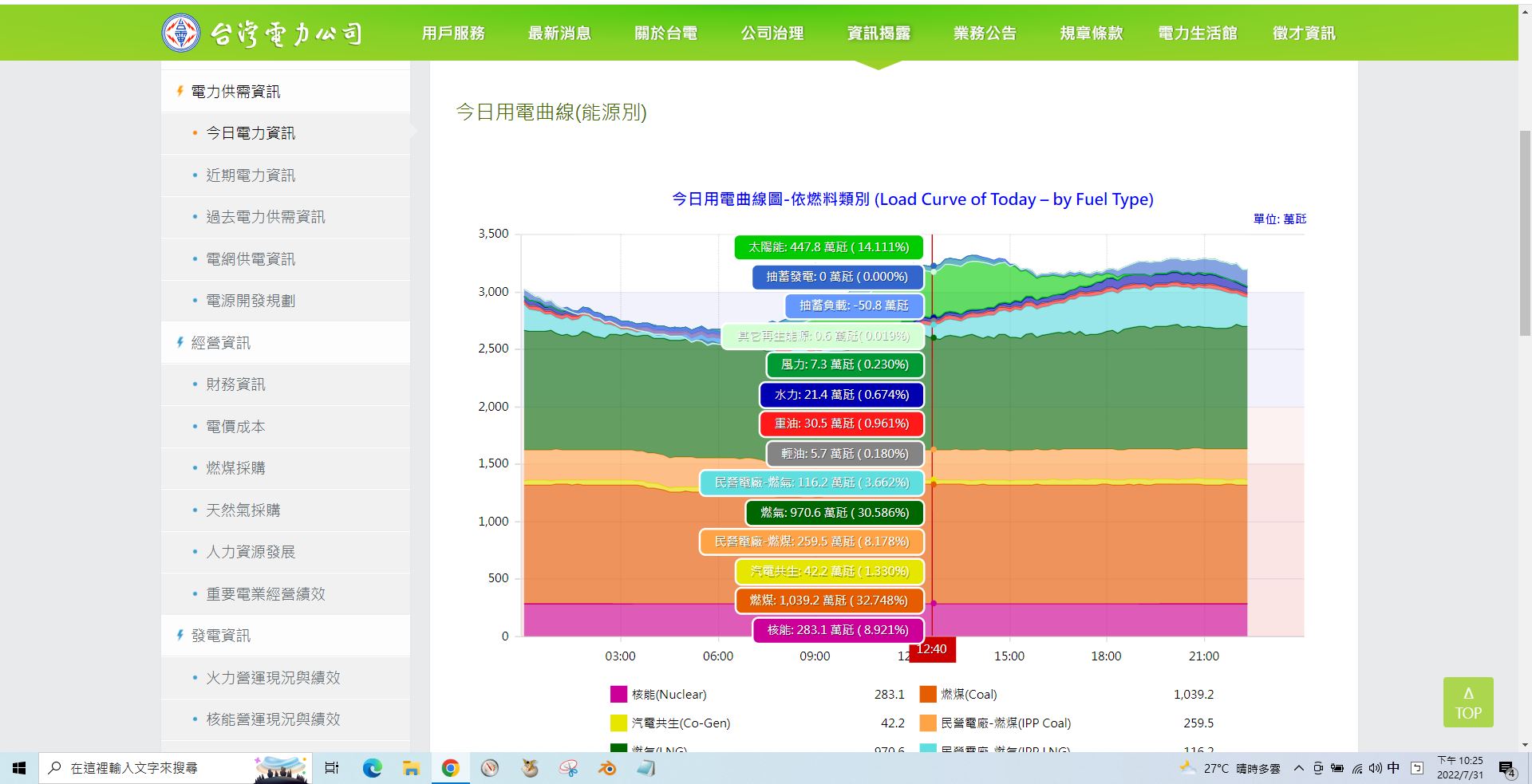Open the 業務公告 menu

985,33
